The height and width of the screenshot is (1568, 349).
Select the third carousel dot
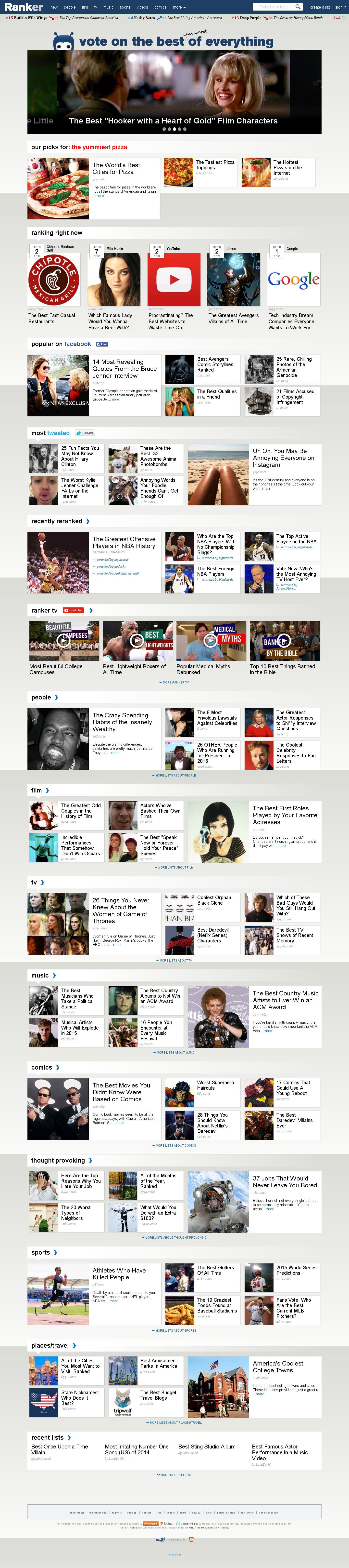pos(174,129)
